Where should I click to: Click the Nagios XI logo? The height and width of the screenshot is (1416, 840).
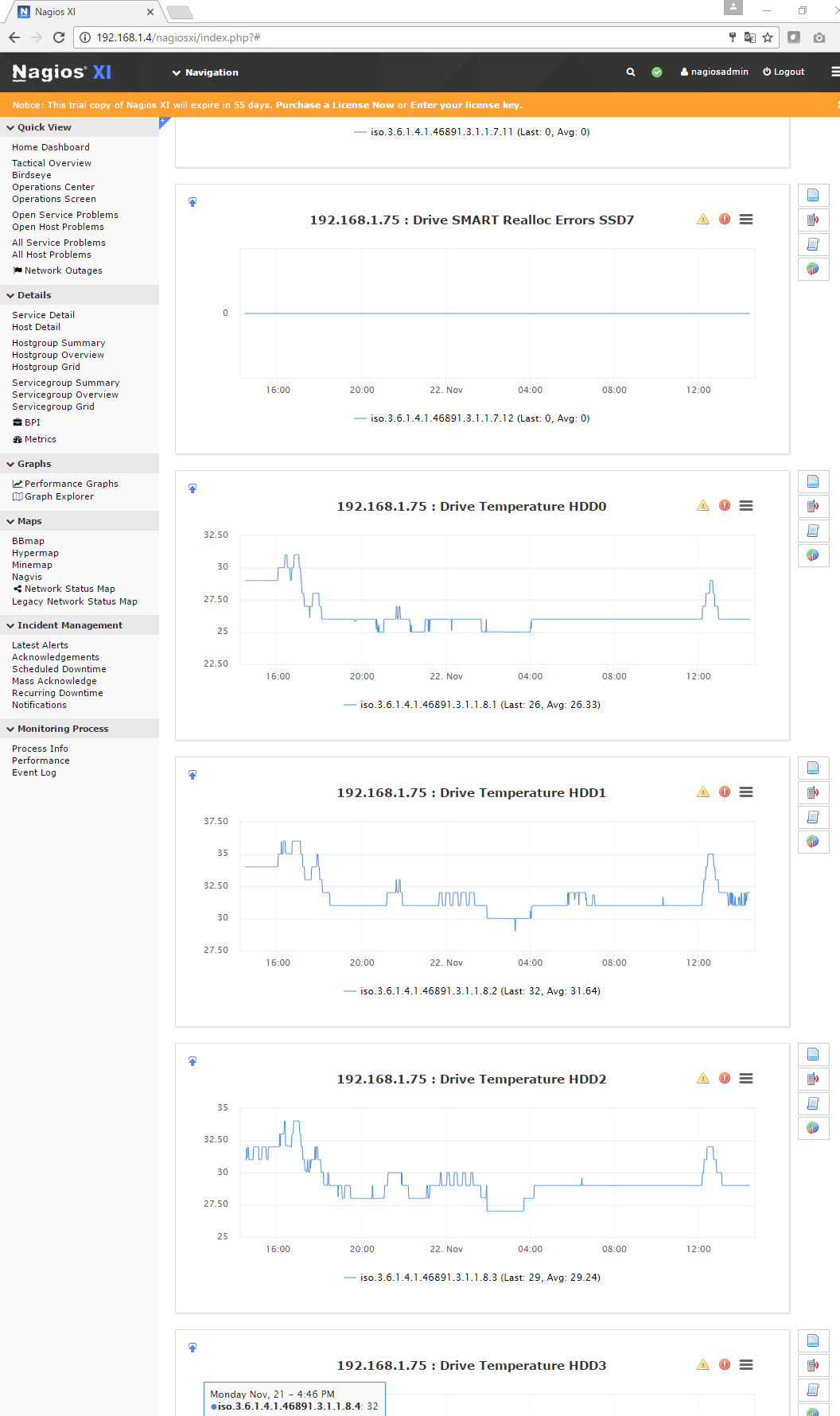pyautogui.click(x=62, y=72)
